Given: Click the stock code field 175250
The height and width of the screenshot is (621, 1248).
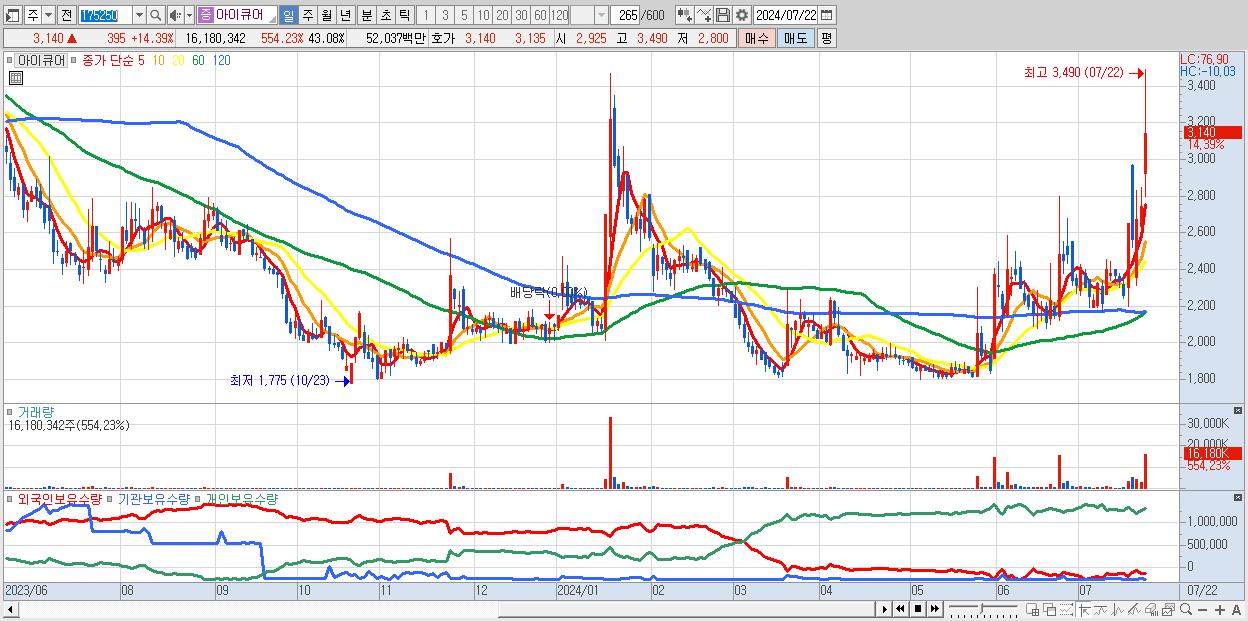Looking at the screenshot, I should [x=105, y=15].
